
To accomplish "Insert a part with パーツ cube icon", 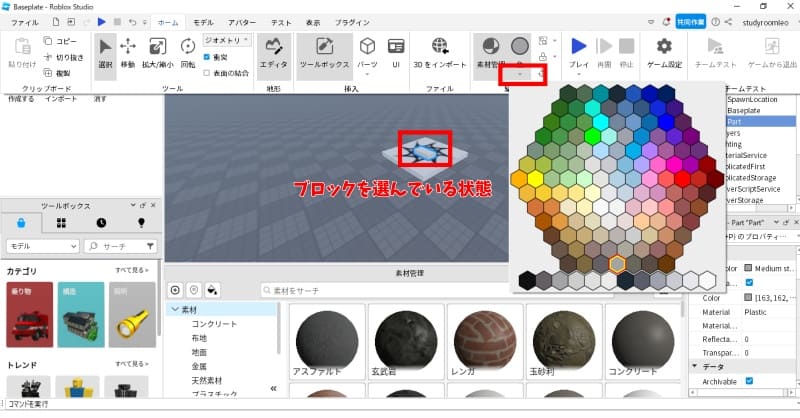I will click(x=367, y=46).
